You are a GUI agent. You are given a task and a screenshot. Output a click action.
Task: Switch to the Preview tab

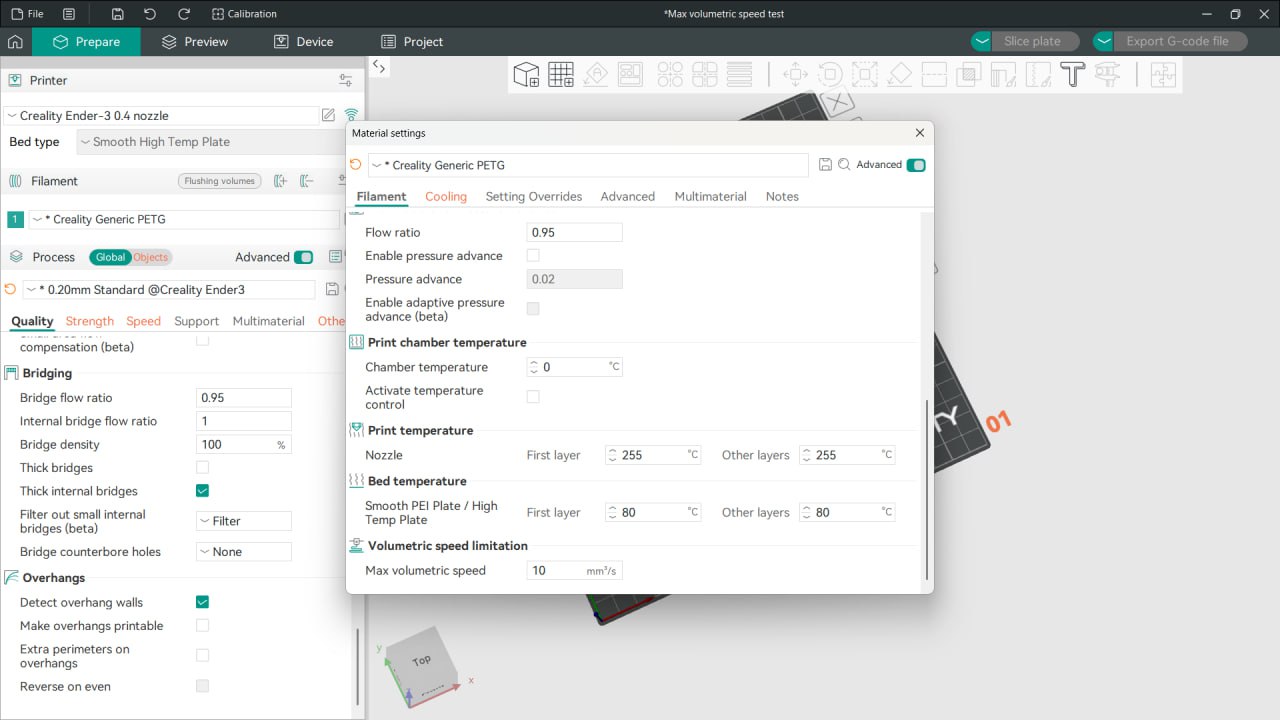[x=195, y=42]
